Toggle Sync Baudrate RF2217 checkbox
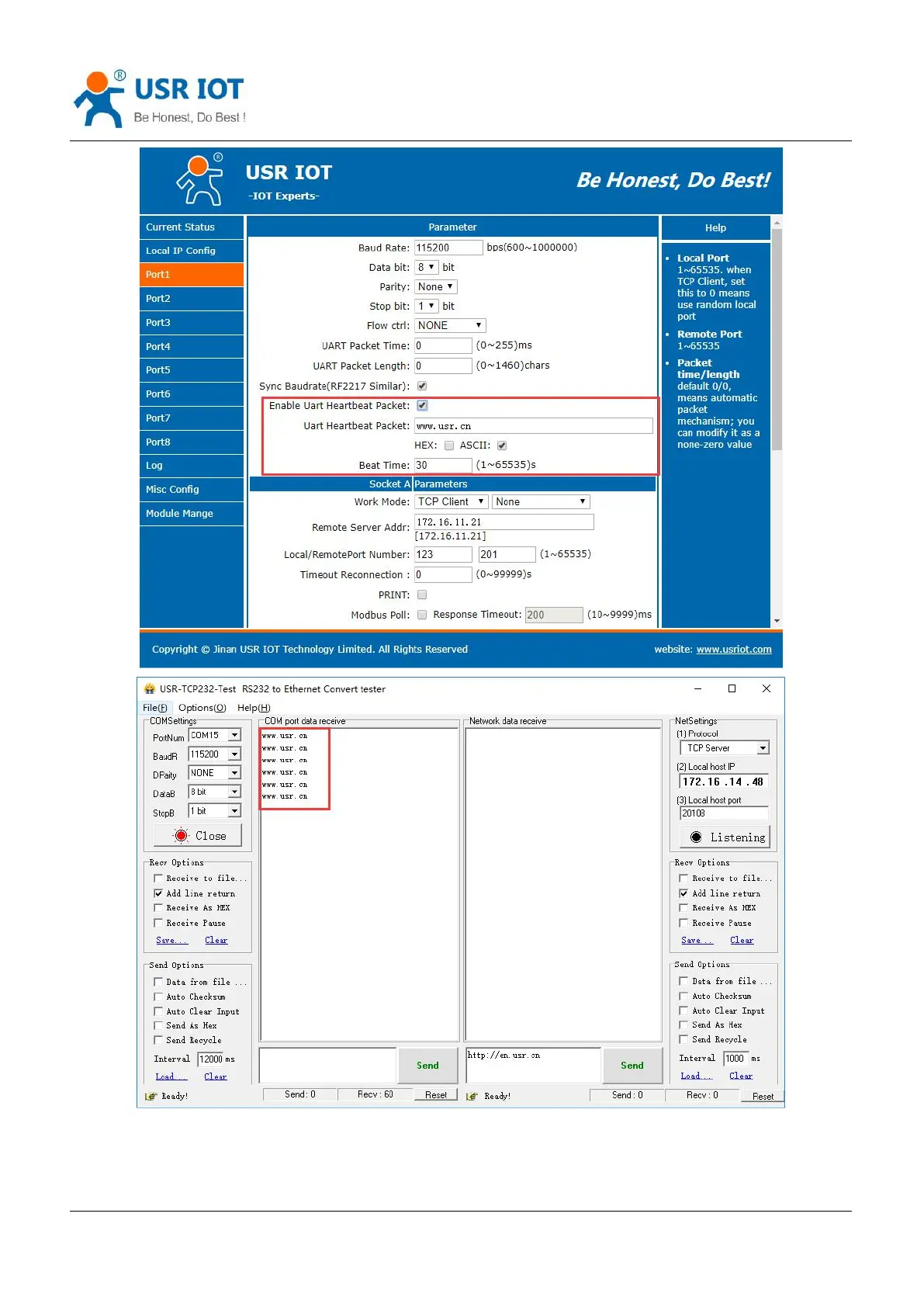924x1307 pixels. point(422,386)
